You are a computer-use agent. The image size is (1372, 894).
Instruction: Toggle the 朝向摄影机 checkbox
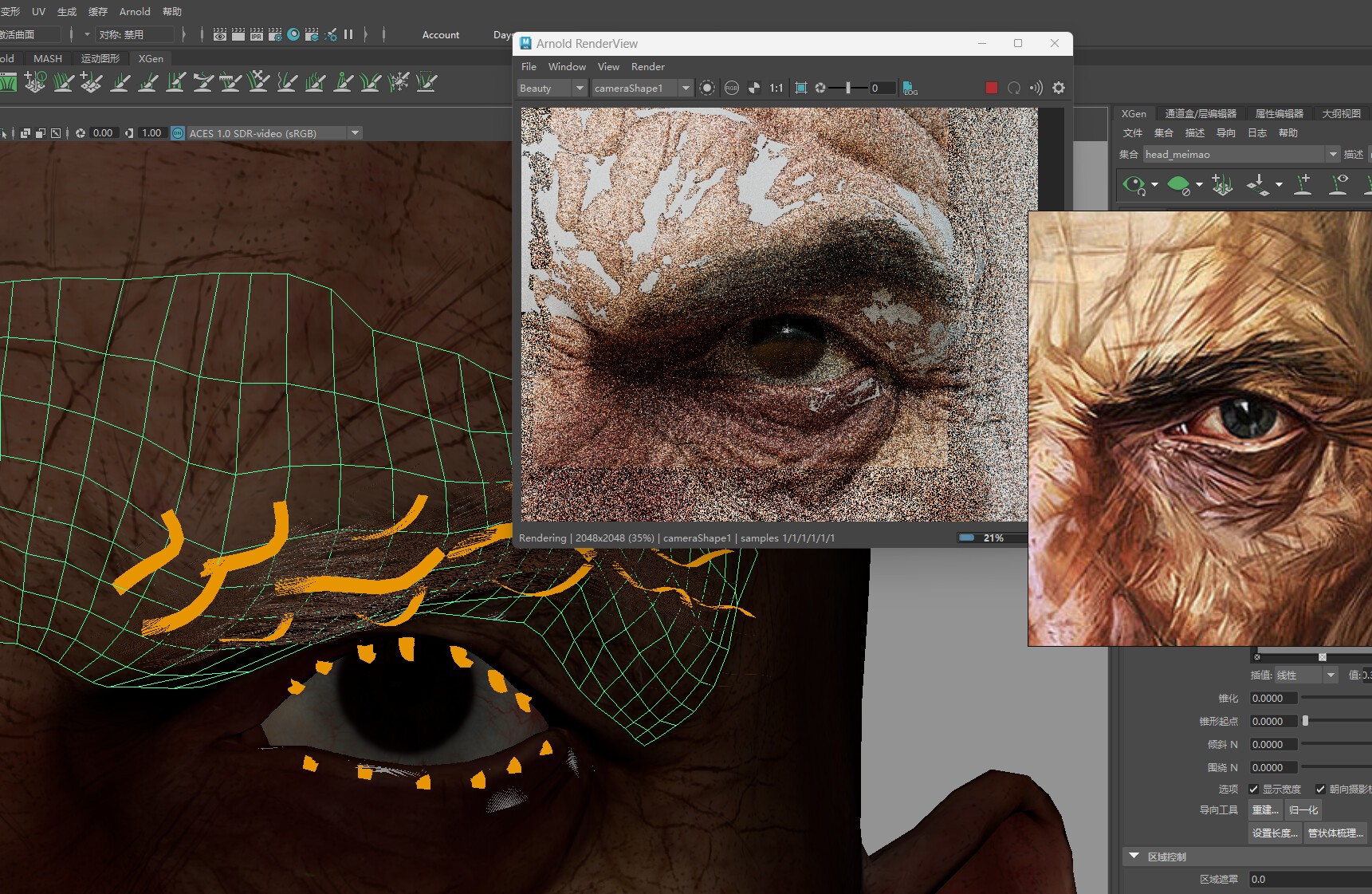click(x=1320, y=789)
